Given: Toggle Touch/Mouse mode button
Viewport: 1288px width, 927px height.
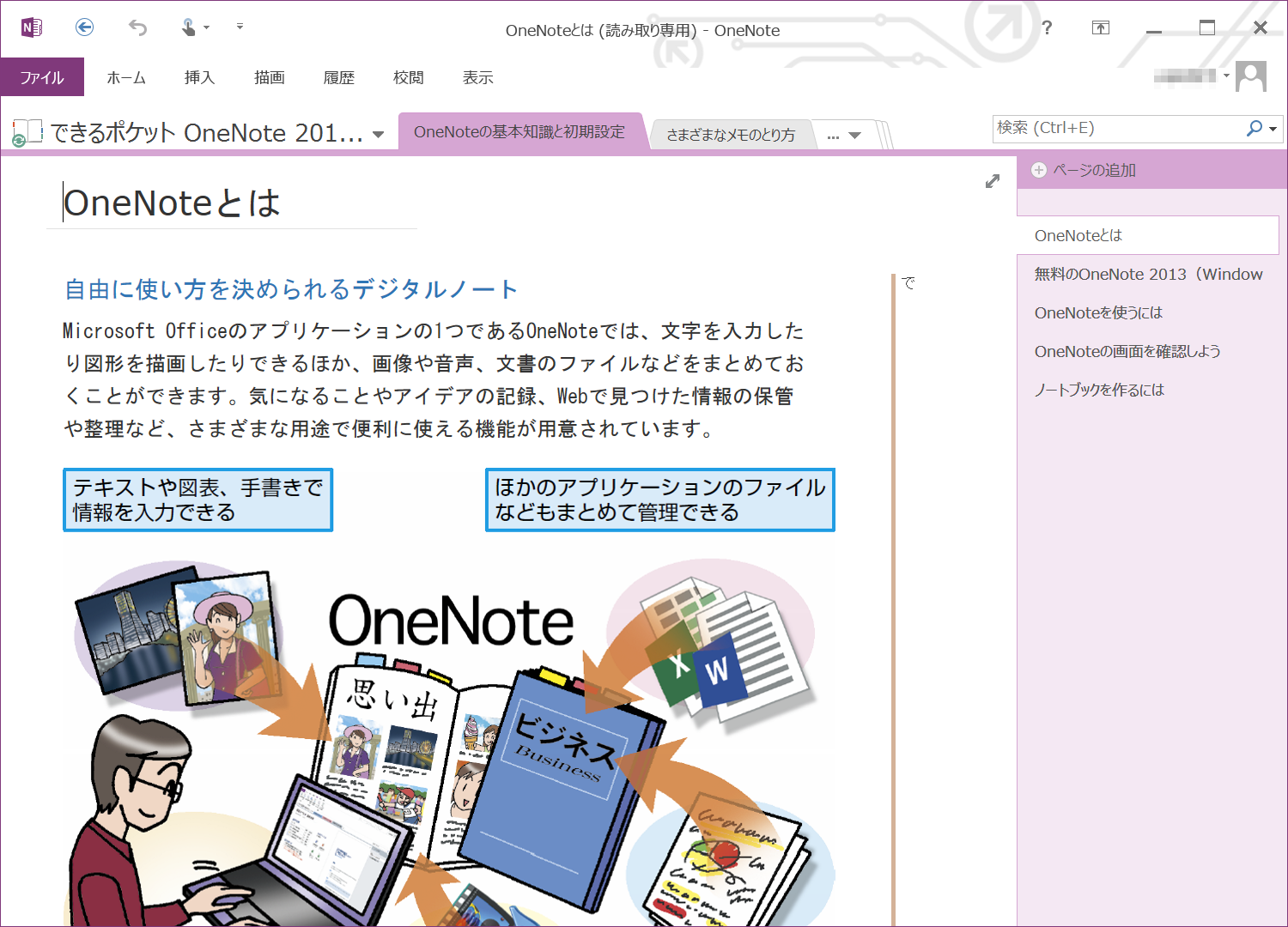Looking at the screenshot, I should coord(189,27).
